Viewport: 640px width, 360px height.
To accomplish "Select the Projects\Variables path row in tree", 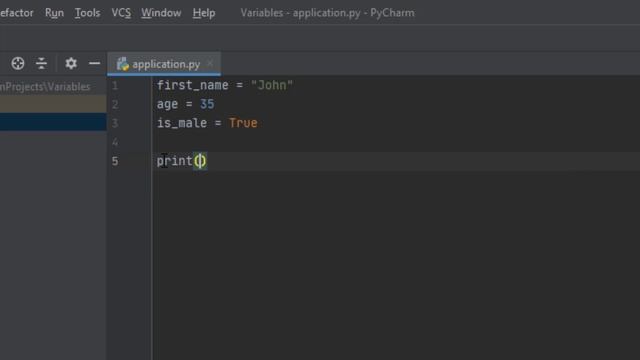I will click(x=53, y=86).
